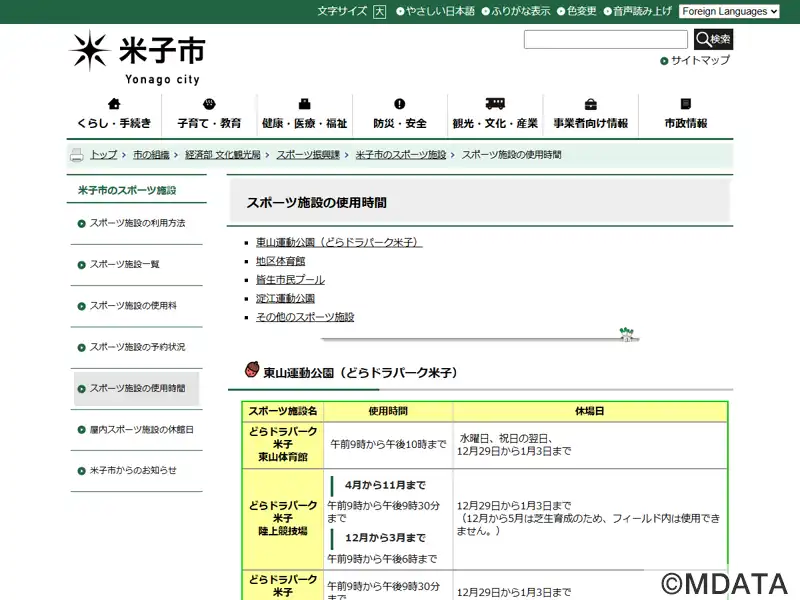
Task: Click the 地区体育館 anchor link
Action: 280,261
